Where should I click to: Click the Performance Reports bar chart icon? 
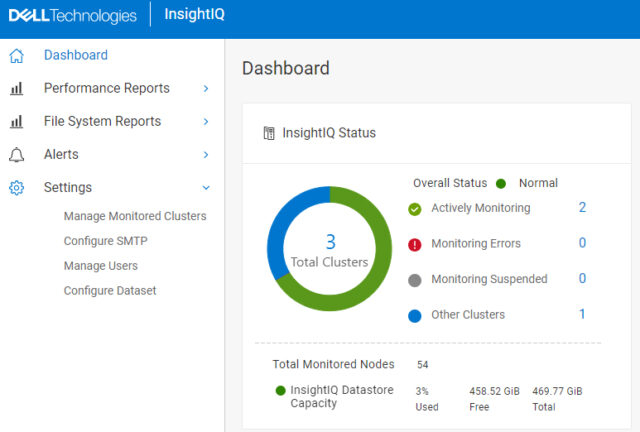pyautogui.click(x=16, y=89)
